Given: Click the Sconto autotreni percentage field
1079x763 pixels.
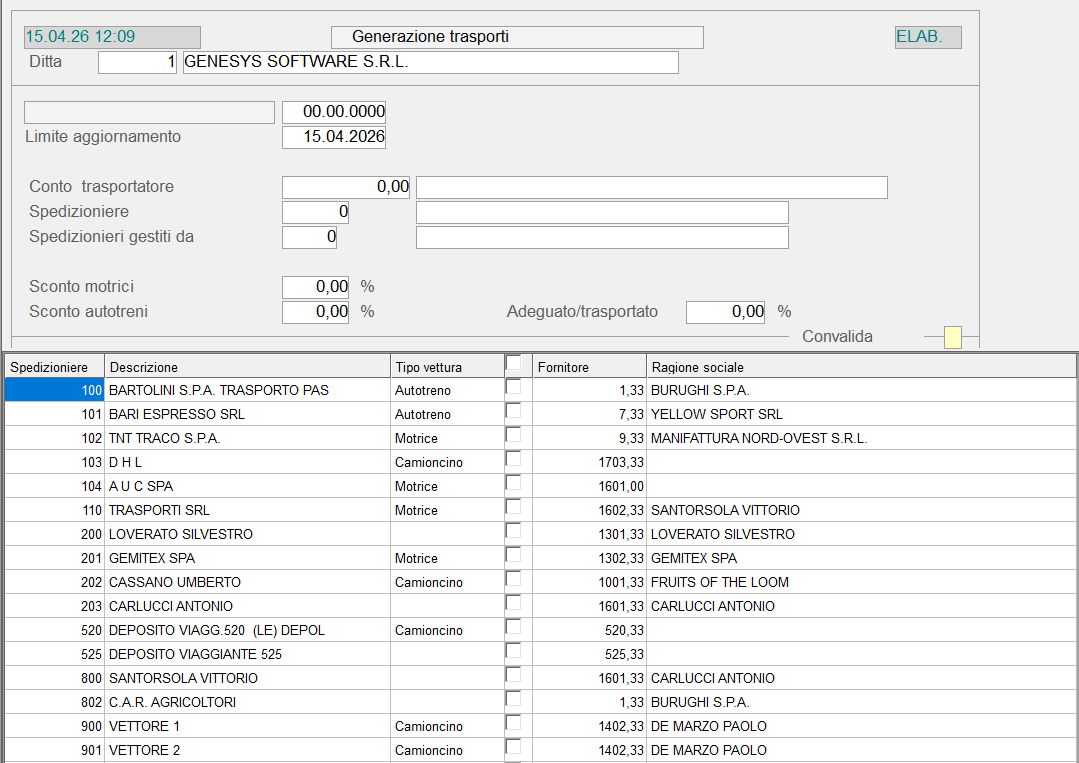Looking at the screenshot, I should pos(316,312).
